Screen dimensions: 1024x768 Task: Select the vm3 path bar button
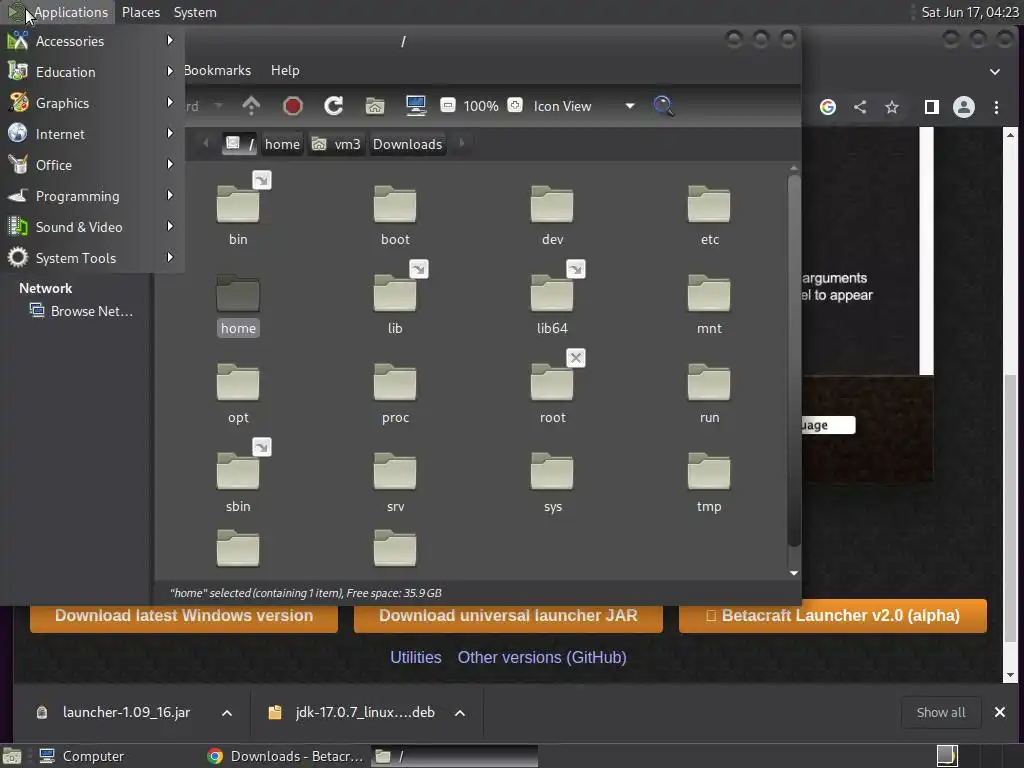click(336, 144)
